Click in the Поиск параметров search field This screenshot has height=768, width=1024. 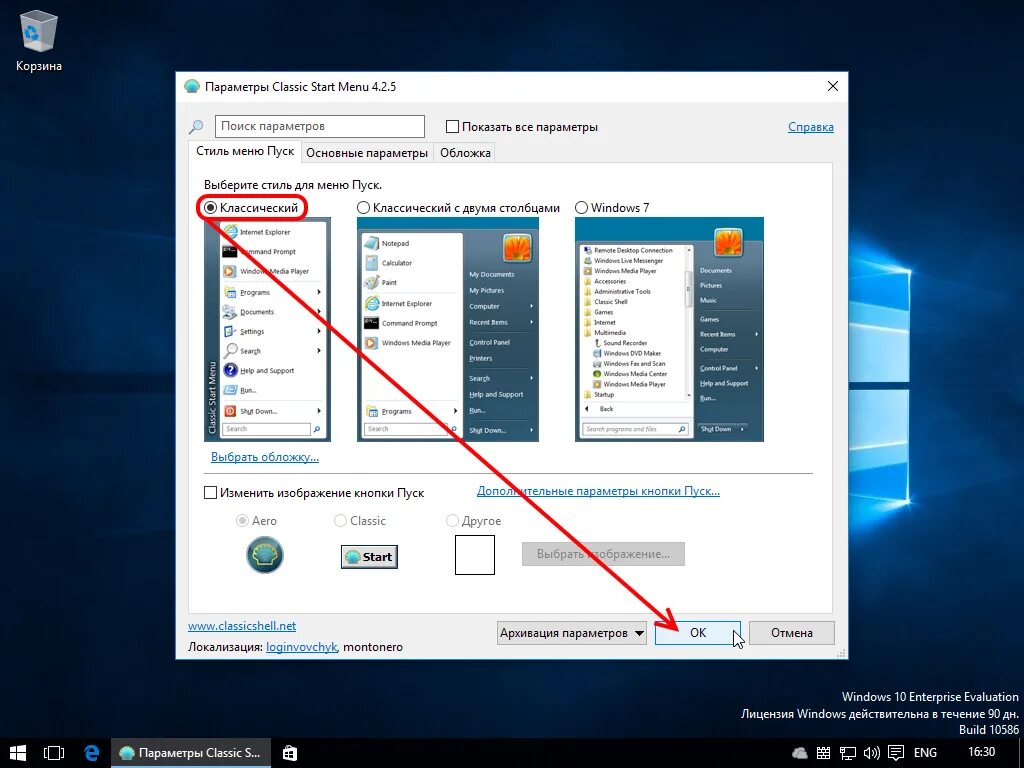(x=319, y=126)
